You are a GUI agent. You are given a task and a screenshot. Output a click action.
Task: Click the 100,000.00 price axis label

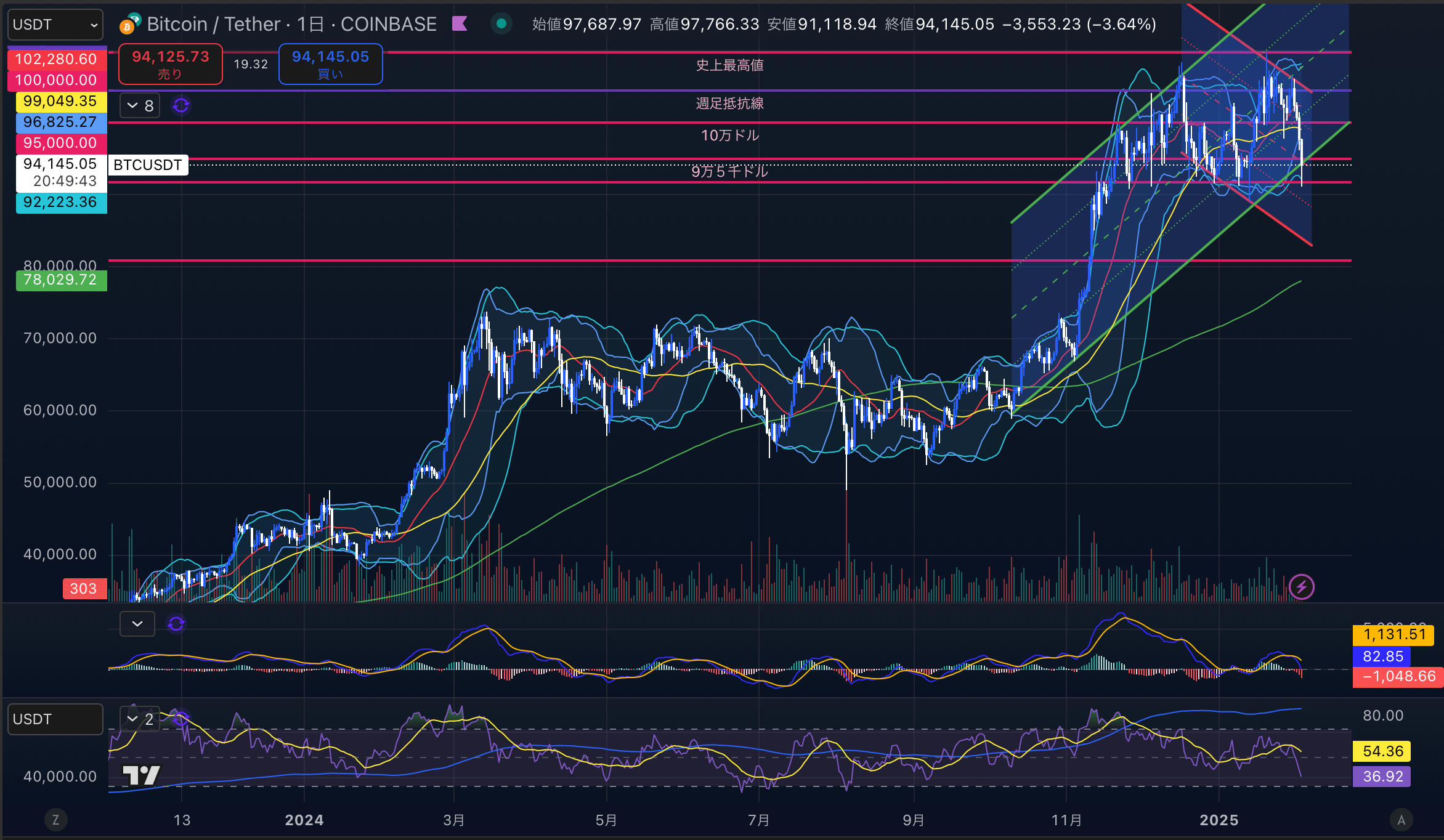pos(57,80)
